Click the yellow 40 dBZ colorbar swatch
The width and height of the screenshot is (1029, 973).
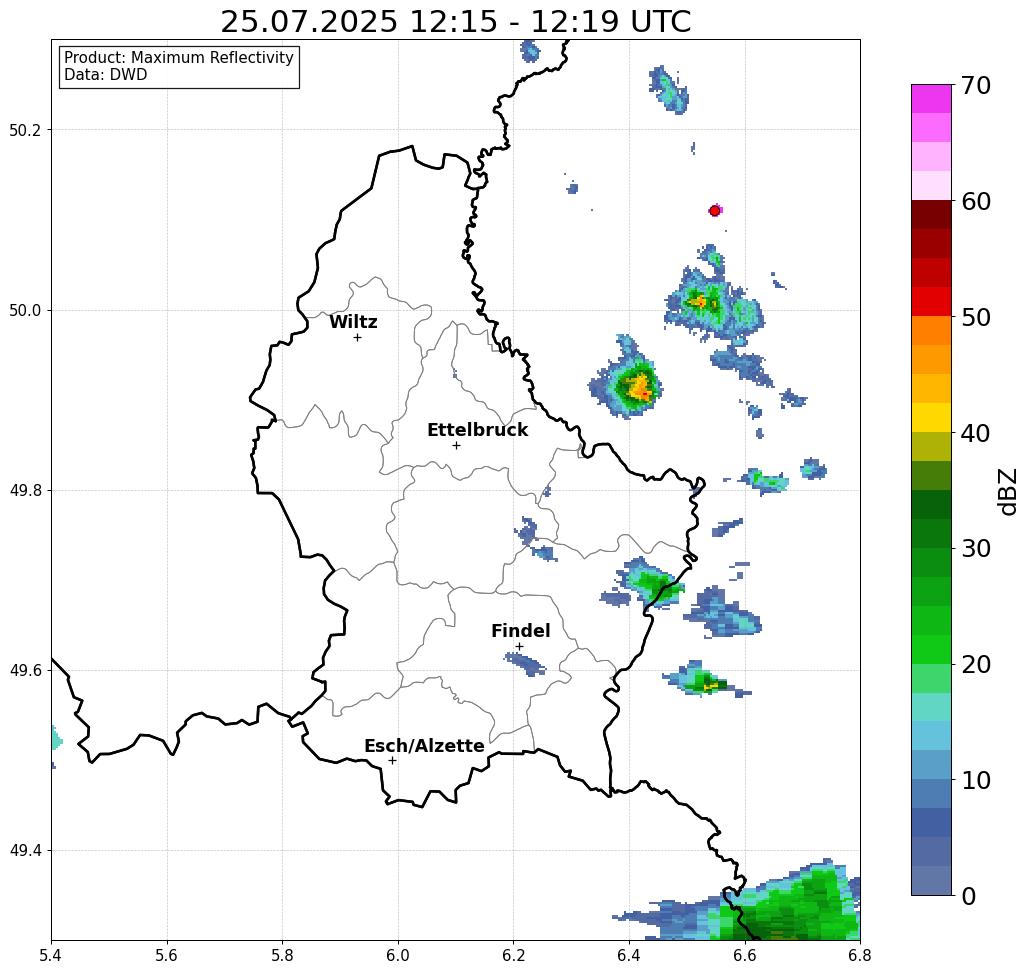click(x=931, y=417)
